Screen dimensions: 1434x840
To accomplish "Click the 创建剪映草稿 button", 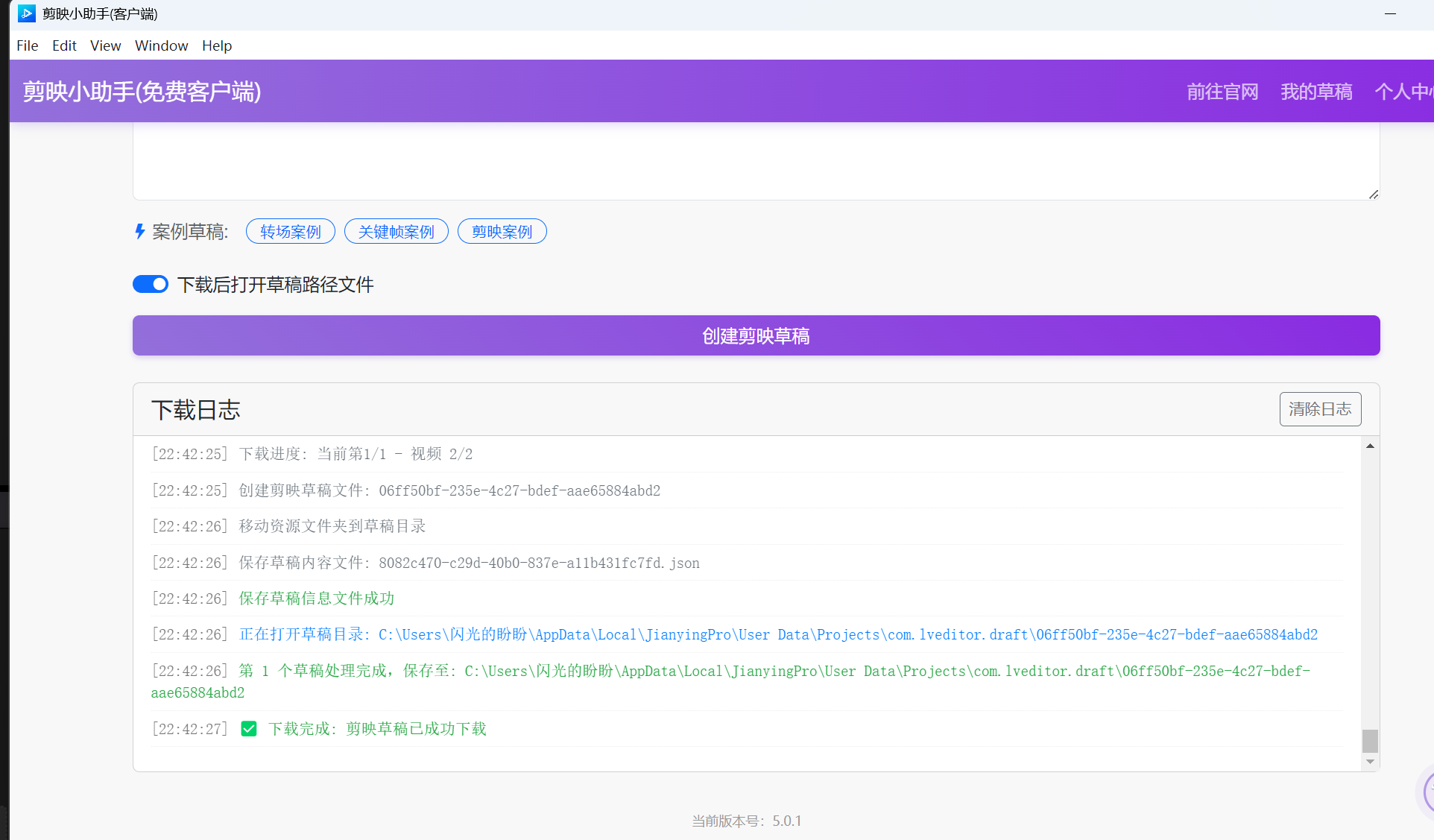I will point(756,335).
